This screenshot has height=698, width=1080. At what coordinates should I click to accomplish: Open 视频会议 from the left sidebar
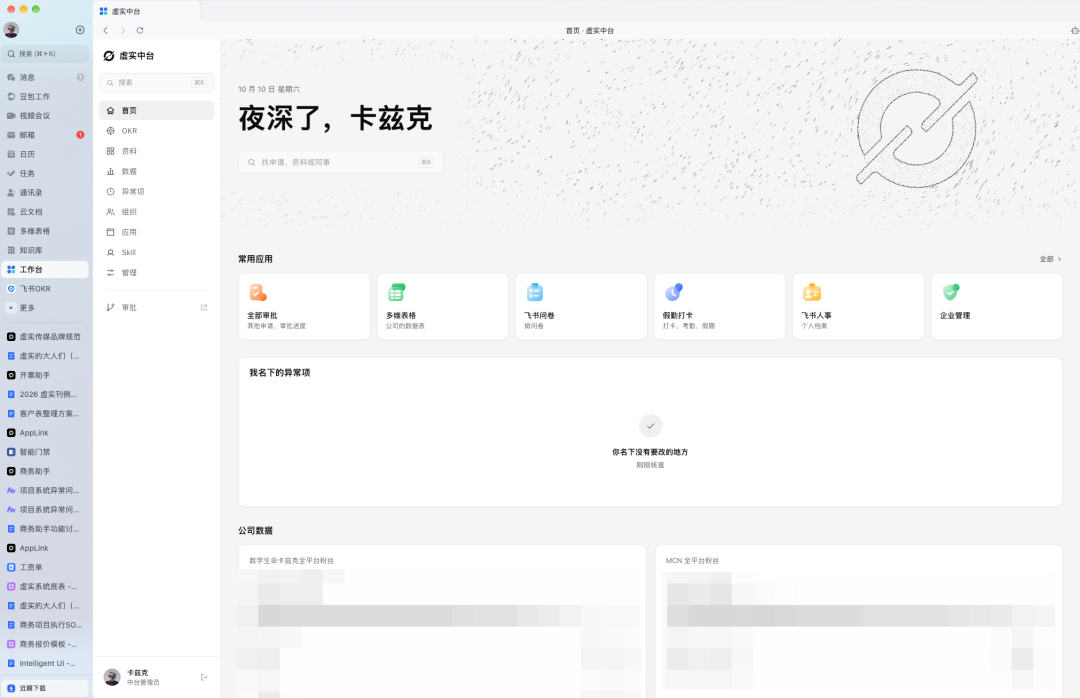pos(45,116)
